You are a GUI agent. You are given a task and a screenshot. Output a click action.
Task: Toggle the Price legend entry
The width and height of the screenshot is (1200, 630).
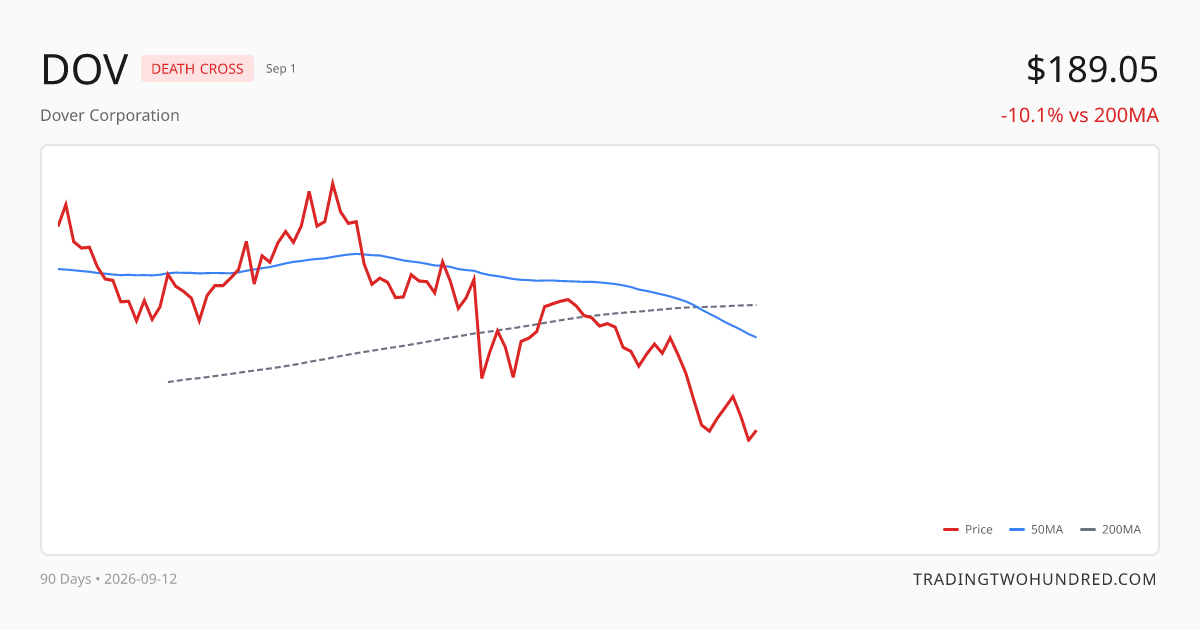tap(968, 529)
